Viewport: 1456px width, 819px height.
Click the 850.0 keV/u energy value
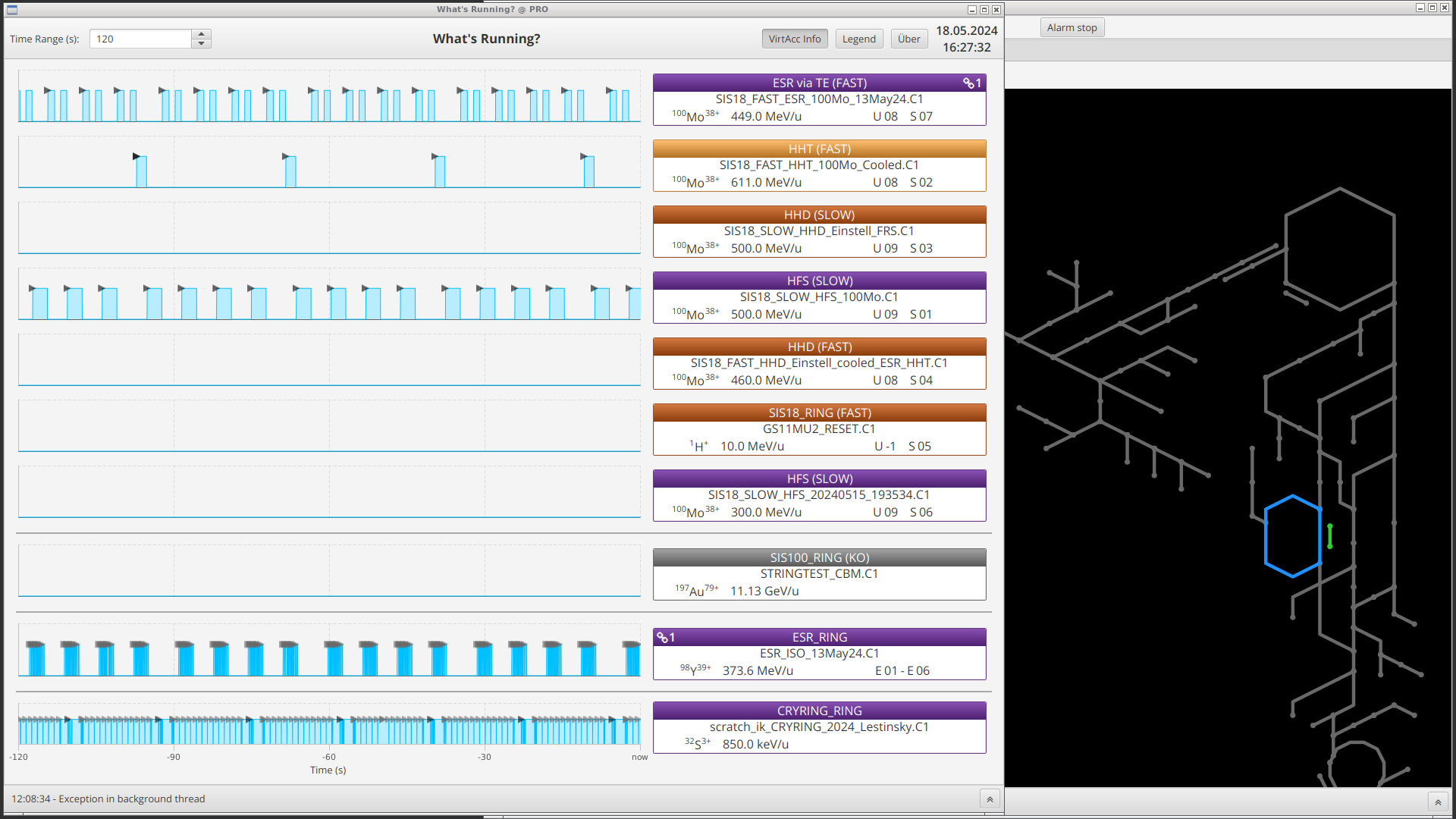[755, 744]
